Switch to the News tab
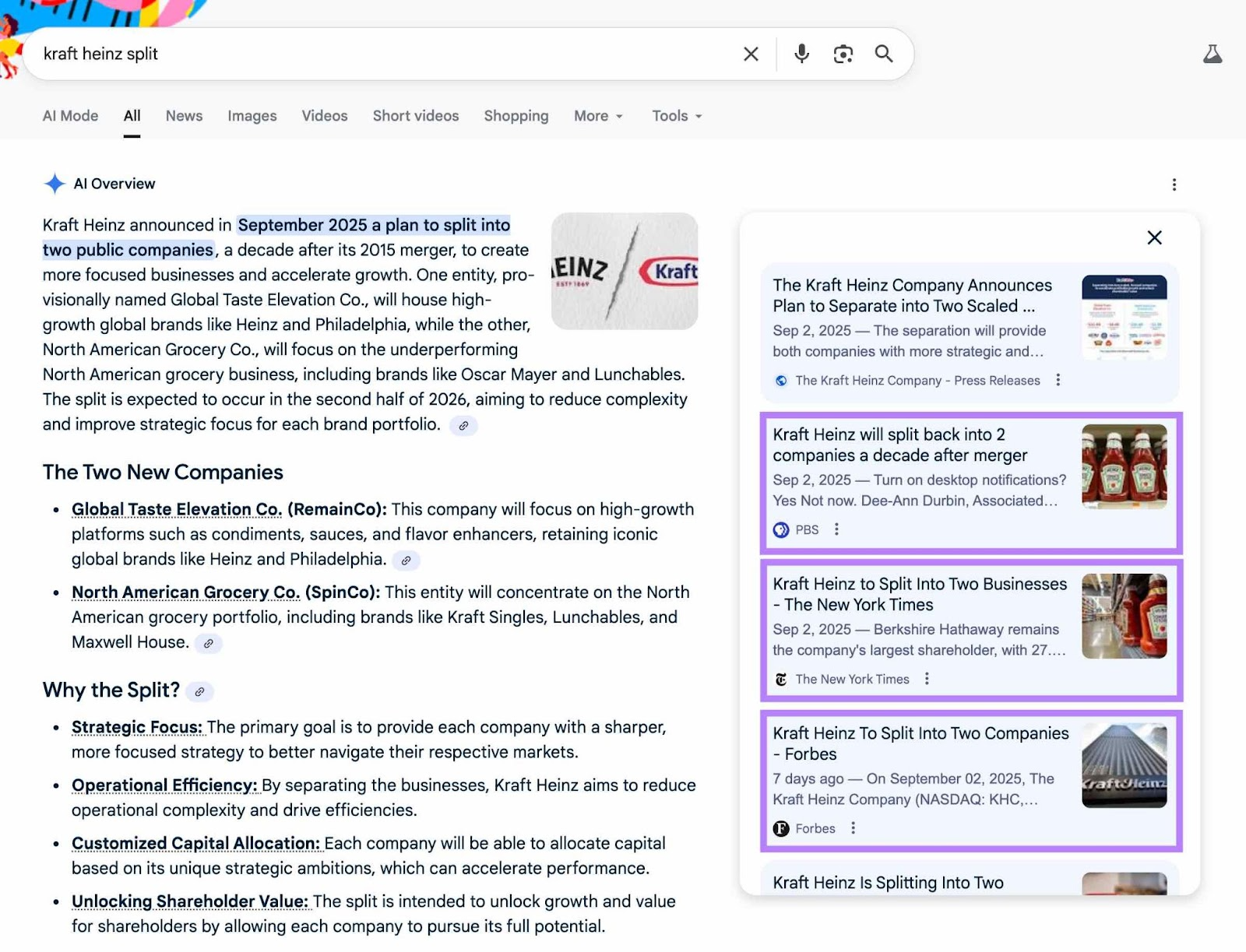 (183, 115)
